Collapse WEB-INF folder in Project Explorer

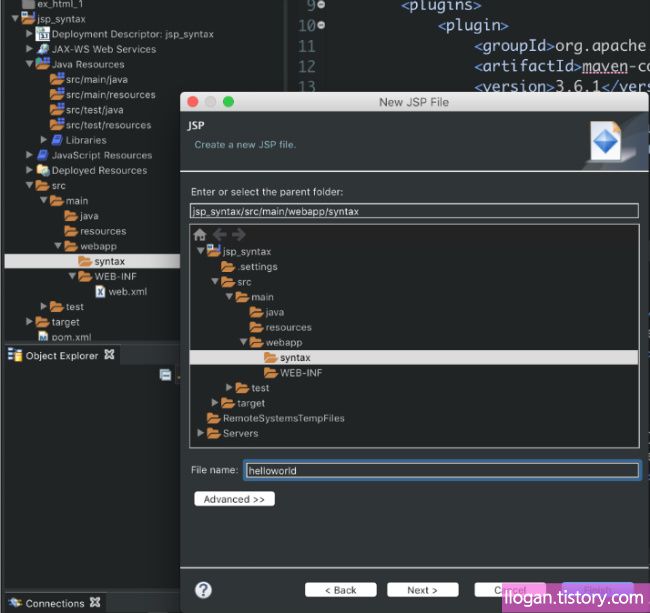(72, 276)
